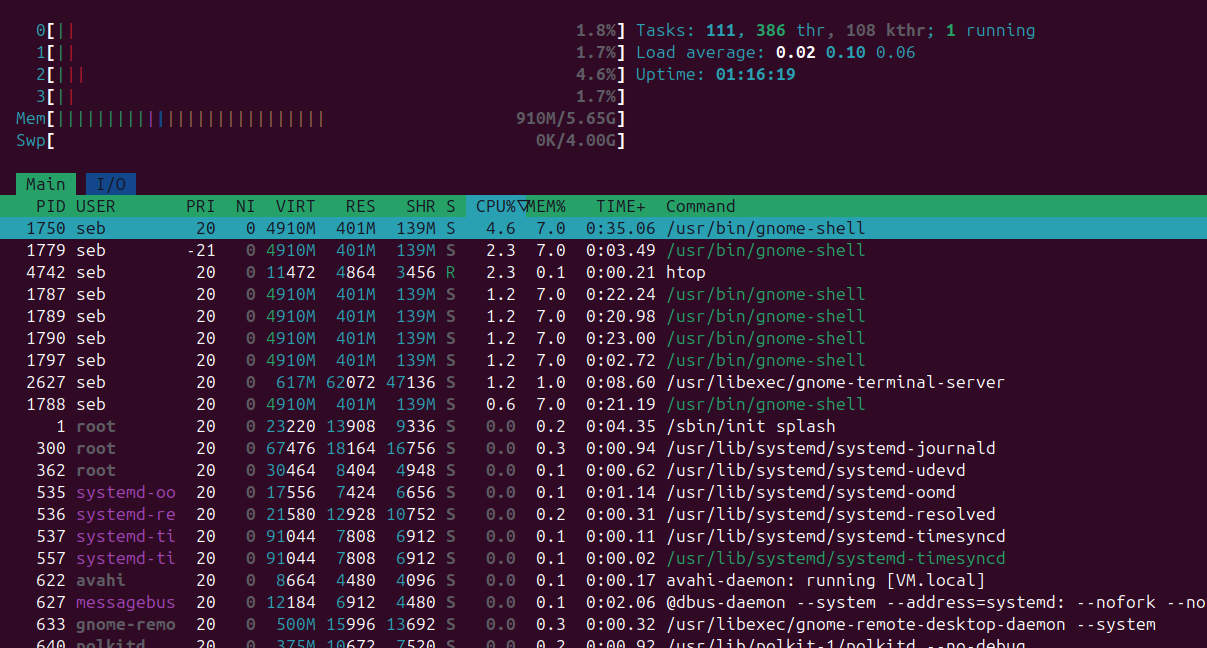Viewport: 1207px width, 648px height.
Task: Select the systemd-resolved process row
Action: [x=603, y=514]
